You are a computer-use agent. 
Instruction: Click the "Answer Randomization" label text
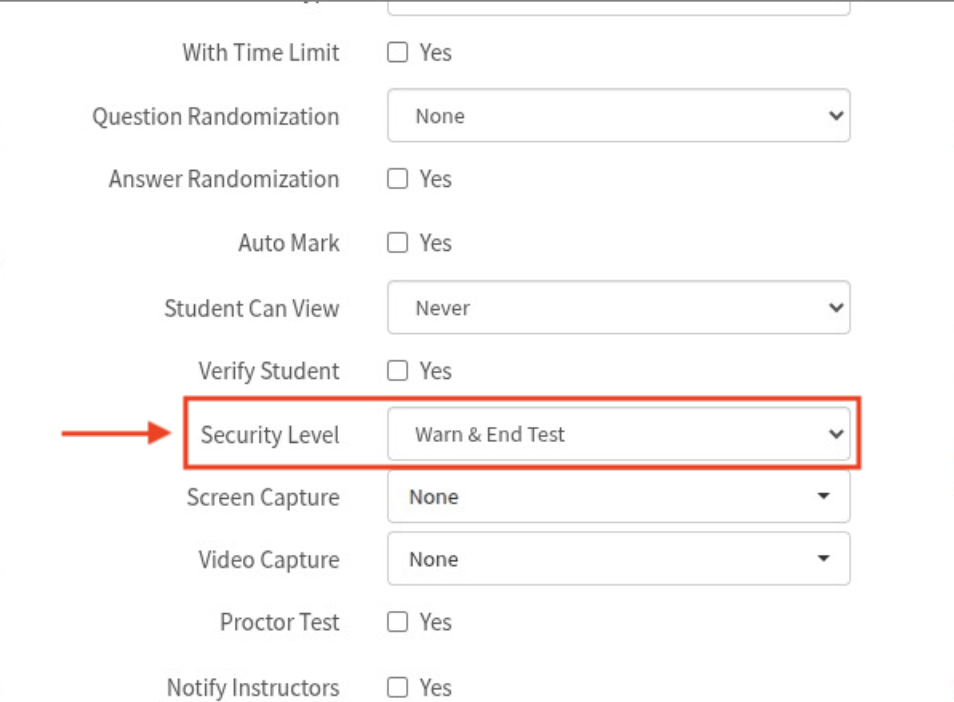click(x=224, y=180)
